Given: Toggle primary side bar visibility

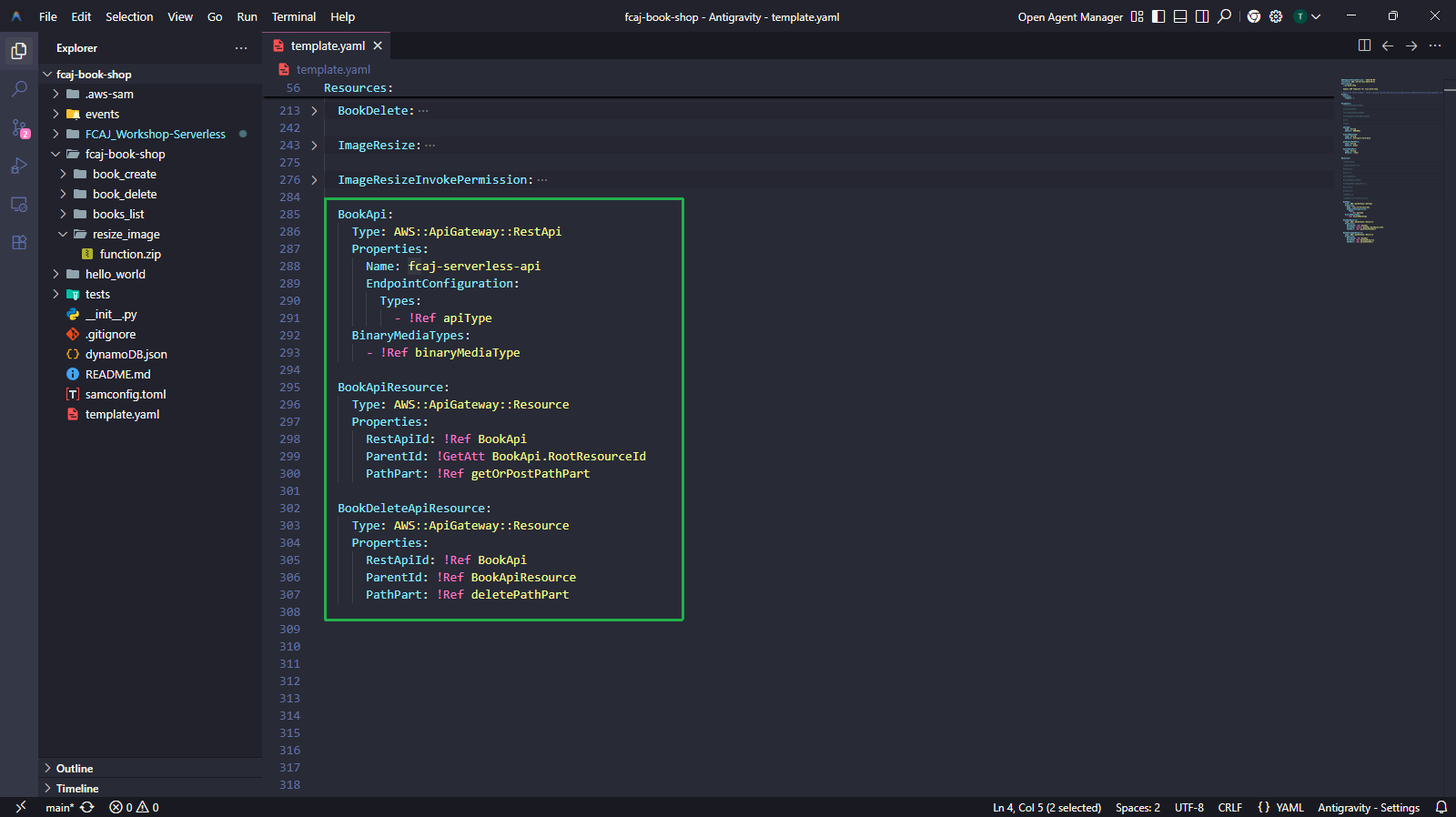Looking at the screenshot, I should click(1158, 16).
